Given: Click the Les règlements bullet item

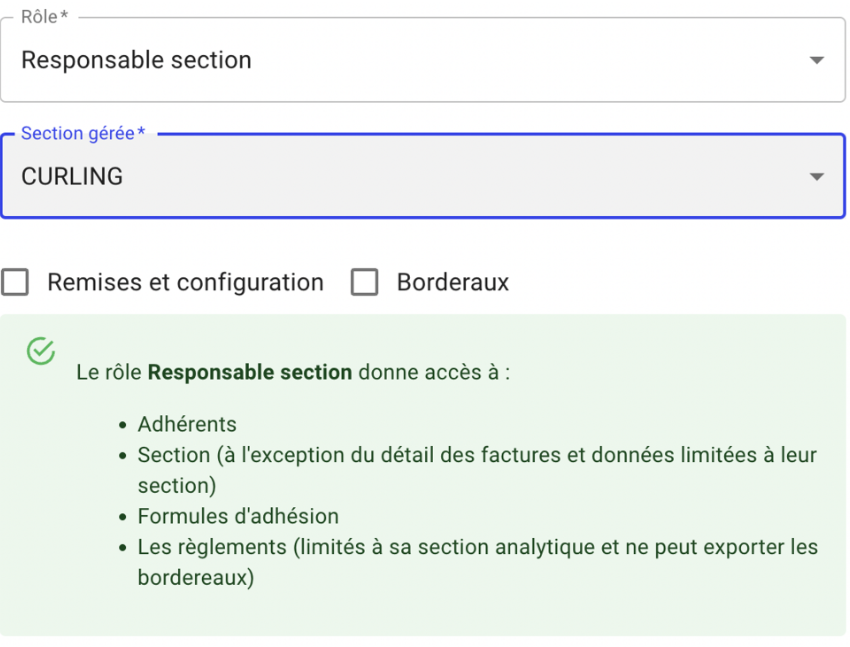Looking at the screenshot, I should pos(478,562).
